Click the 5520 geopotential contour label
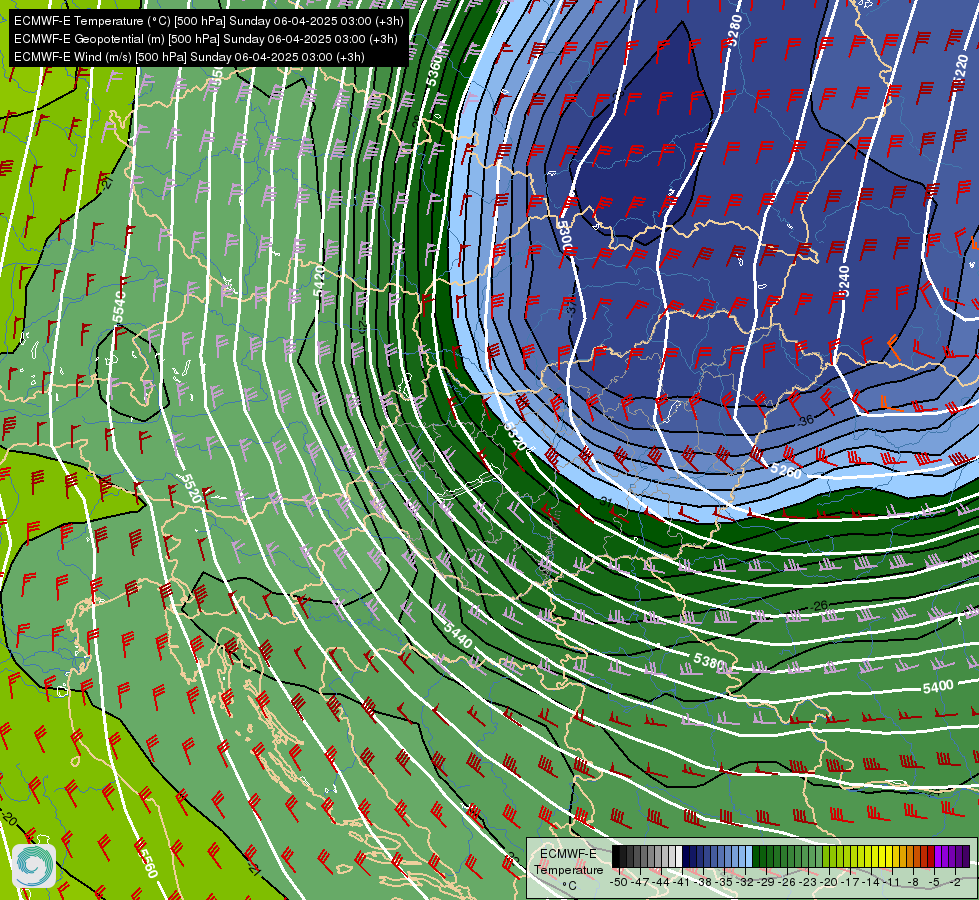The height and width of the screenshot is (900, 979). pyautogui.click(x=190, y=488)
